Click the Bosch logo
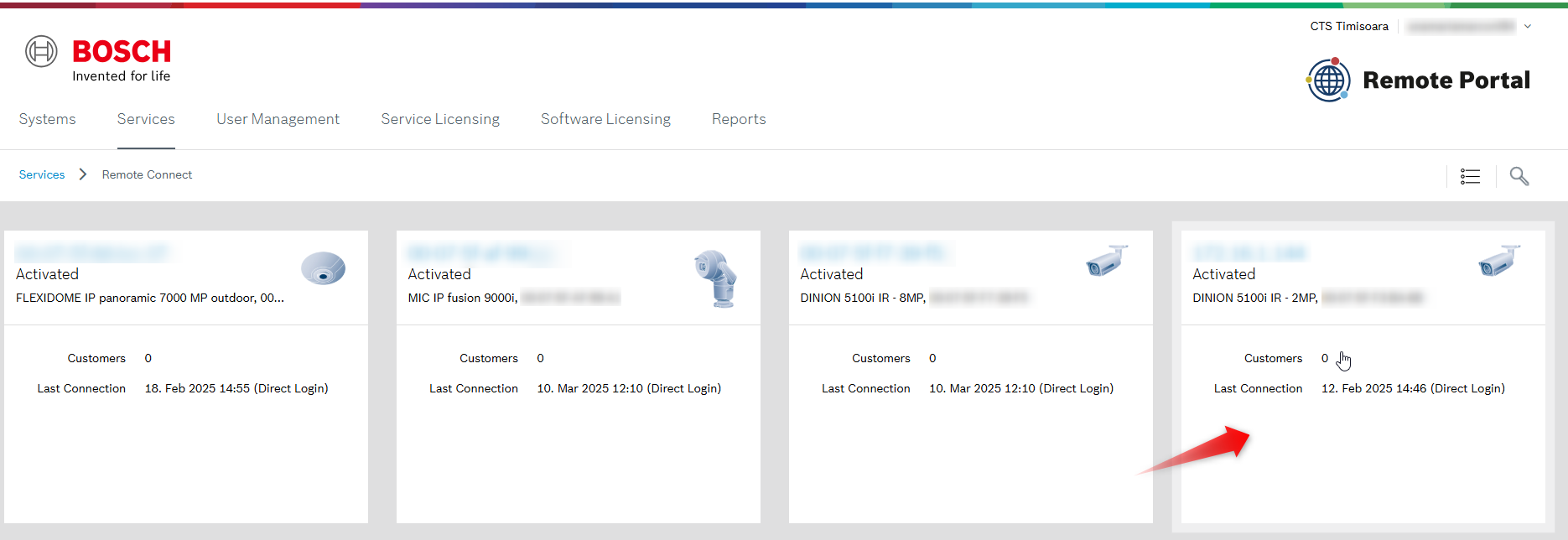The height and width of the screenshot is (540, 1568). [98, 59]
